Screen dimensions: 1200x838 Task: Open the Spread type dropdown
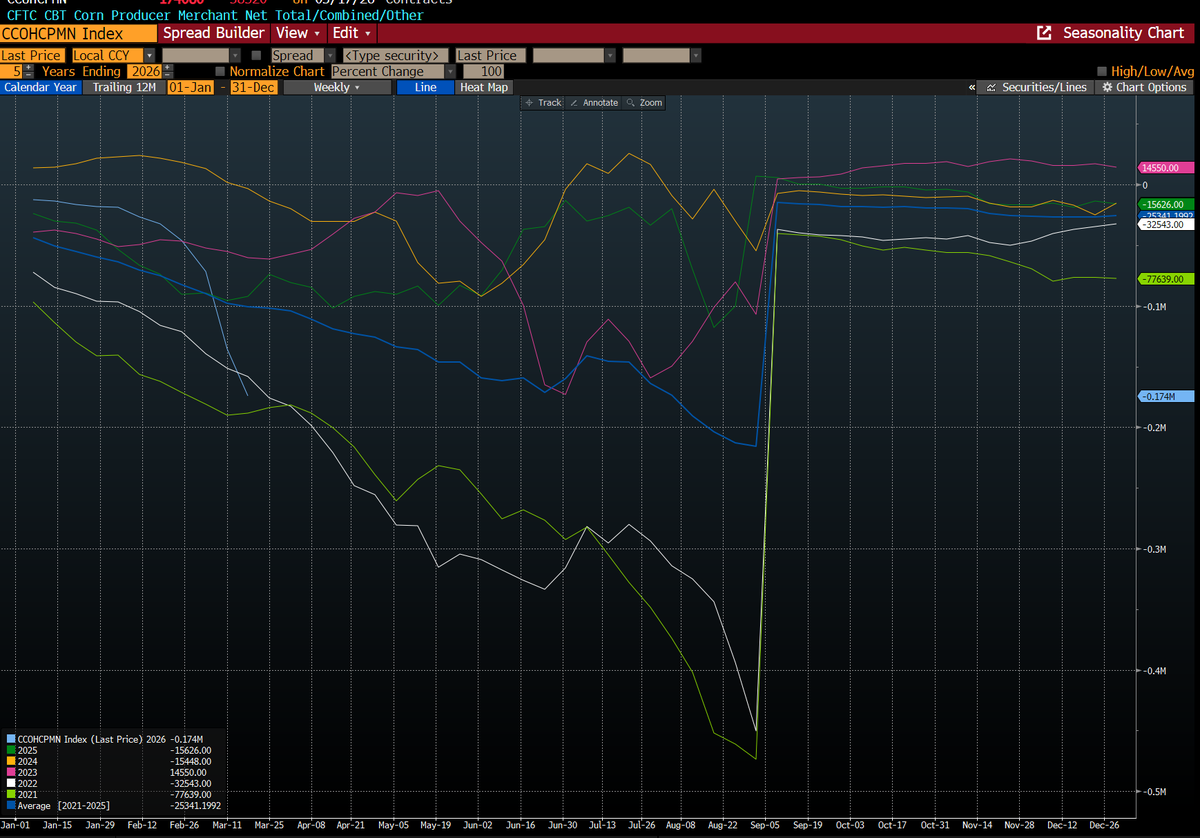pyautogui.click(x=329, y=56)
